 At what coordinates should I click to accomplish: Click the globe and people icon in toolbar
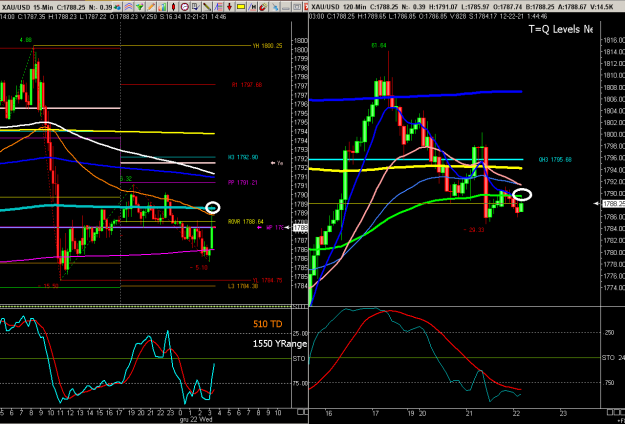point(117,7)
